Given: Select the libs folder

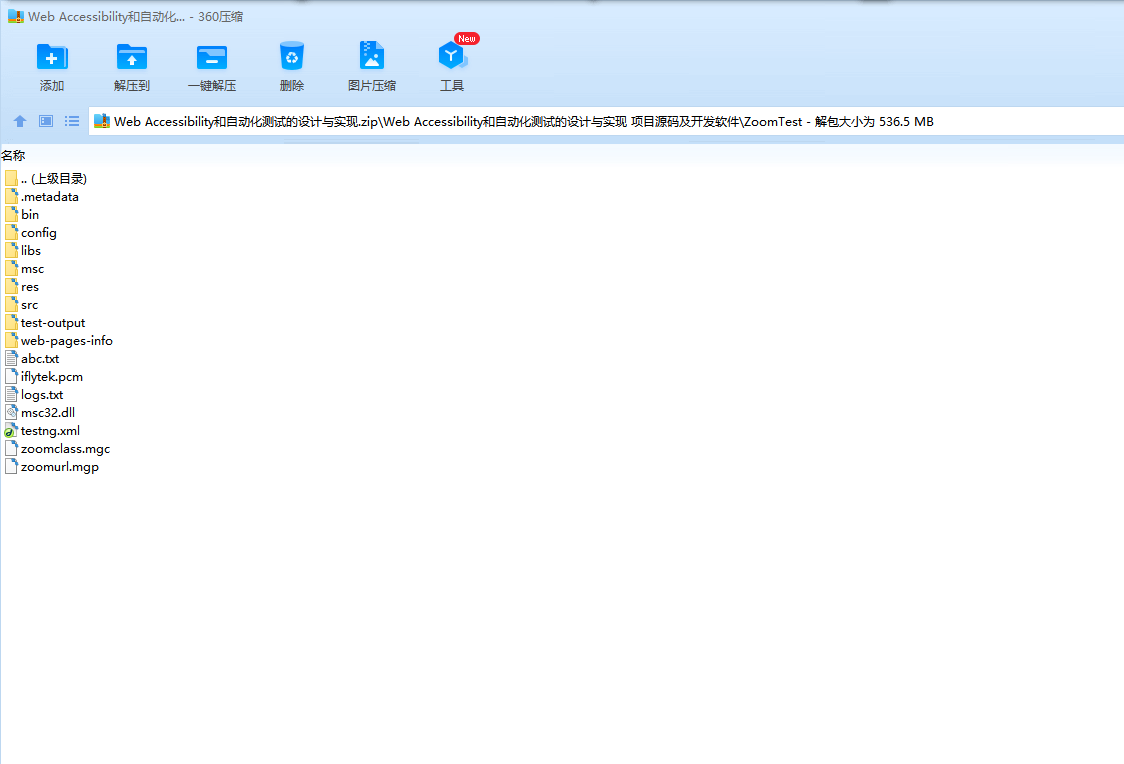Looking at the screenshot, I should coord(23,250).
